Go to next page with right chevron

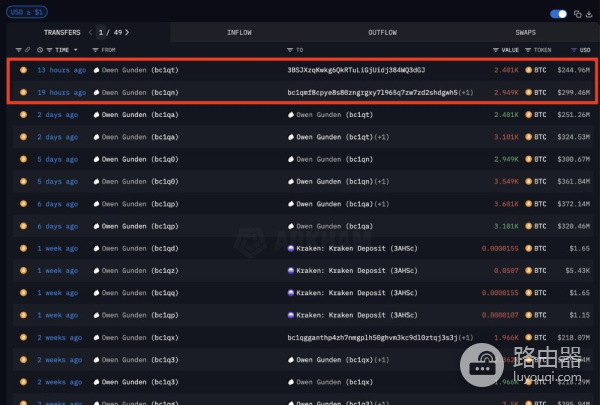(127, 32)
